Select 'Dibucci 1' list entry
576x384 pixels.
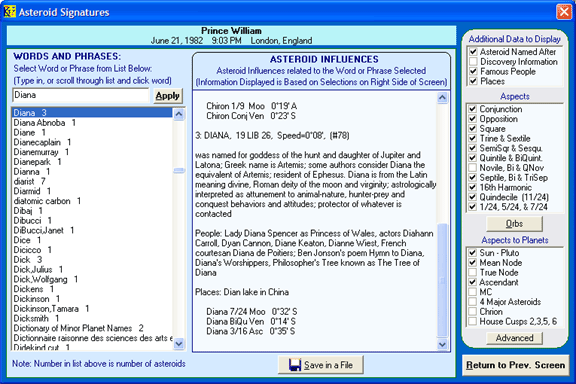pos(92,220)
